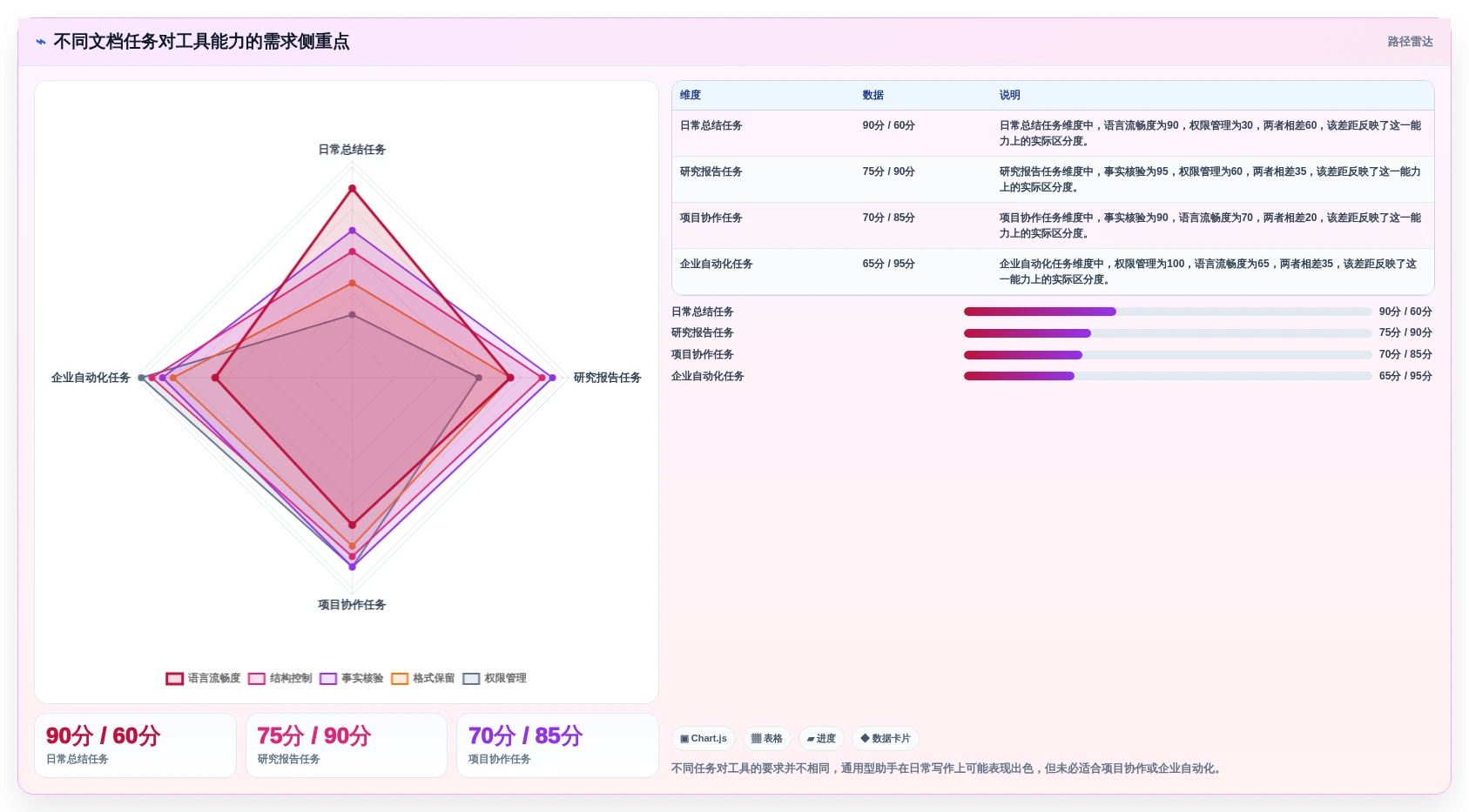Viewport: 1469px width, 812px height.
Task: Click the 进度 tag chip
Action: (821, 739)
